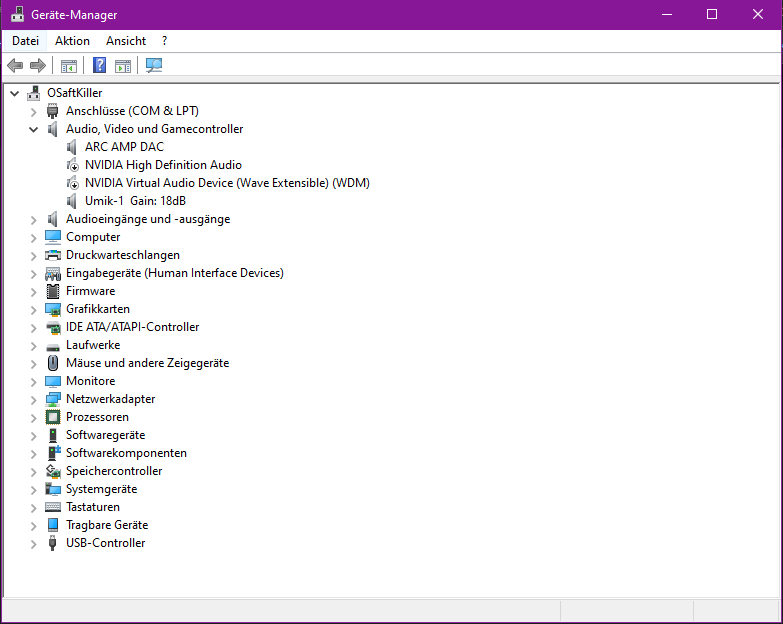Minimize the Geräte-Manager window

click(x=667, y=14)
